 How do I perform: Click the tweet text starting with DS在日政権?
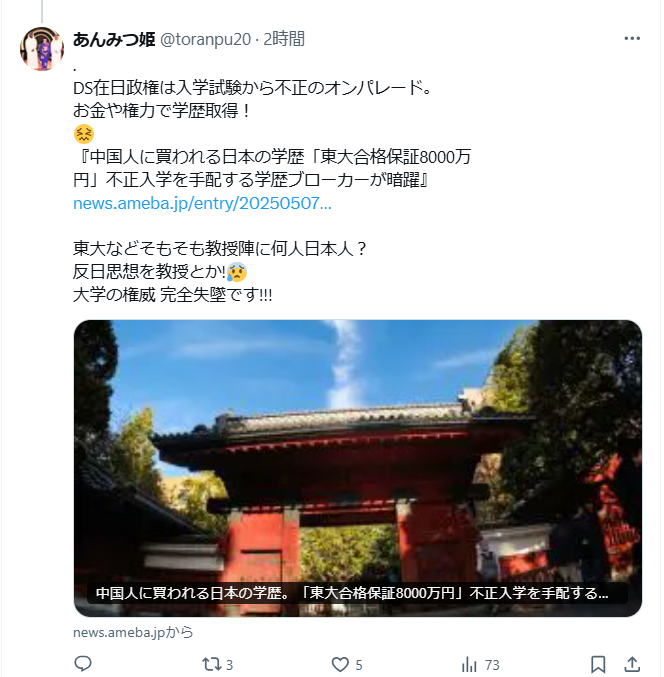252,88
